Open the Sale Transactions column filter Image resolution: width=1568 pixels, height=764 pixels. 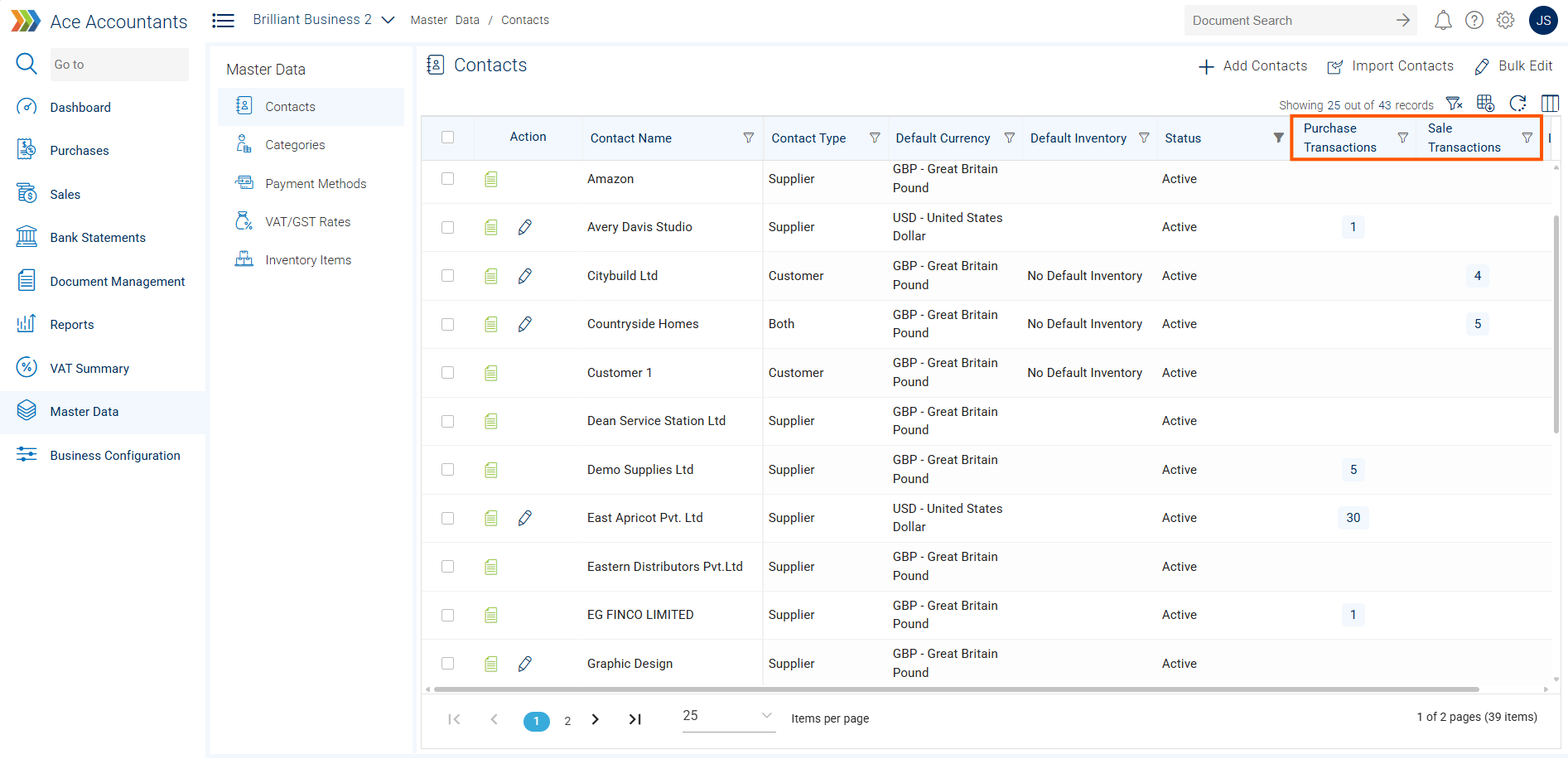coord(1527,138)
